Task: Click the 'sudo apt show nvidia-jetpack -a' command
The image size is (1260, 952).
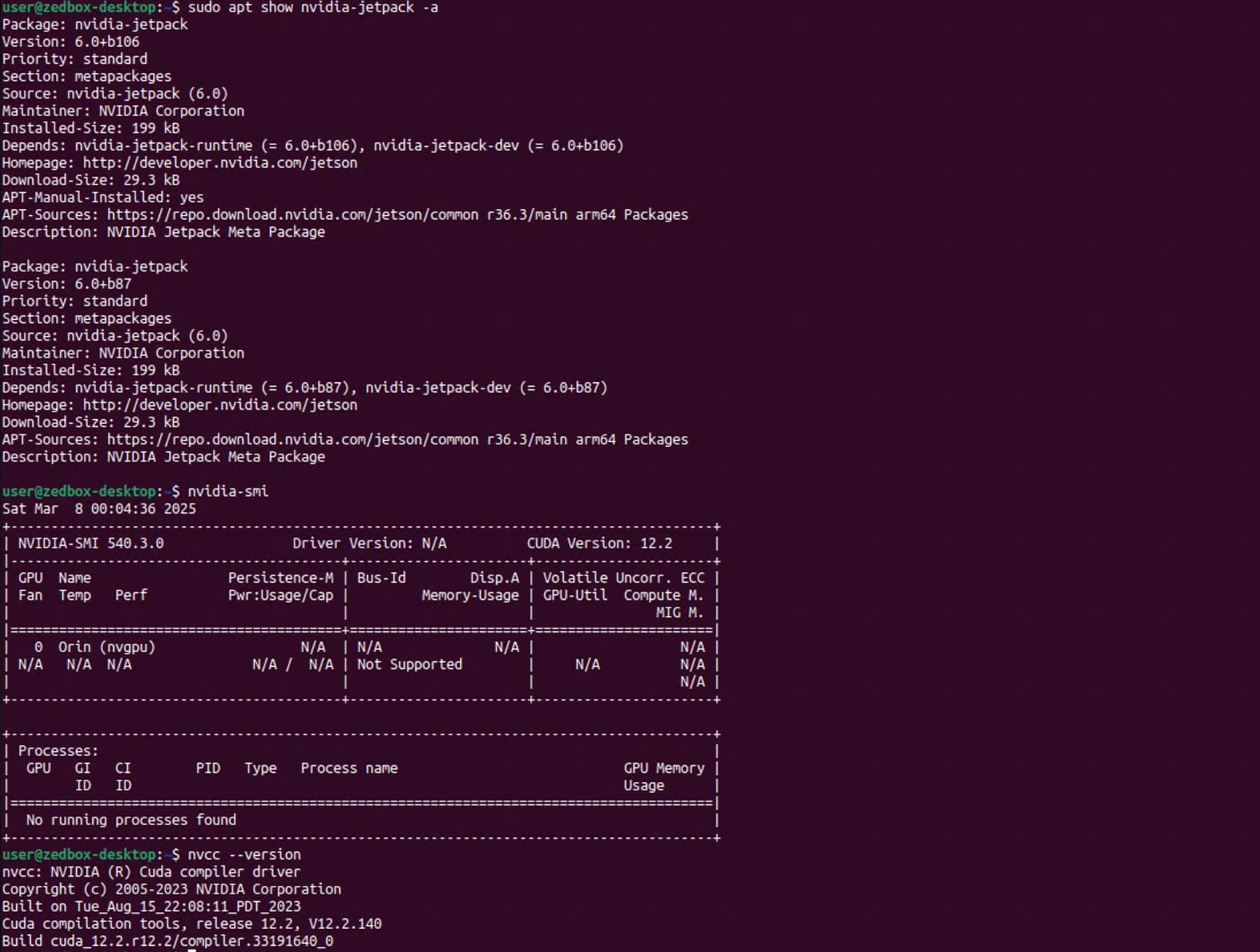Action: (312, 8)
